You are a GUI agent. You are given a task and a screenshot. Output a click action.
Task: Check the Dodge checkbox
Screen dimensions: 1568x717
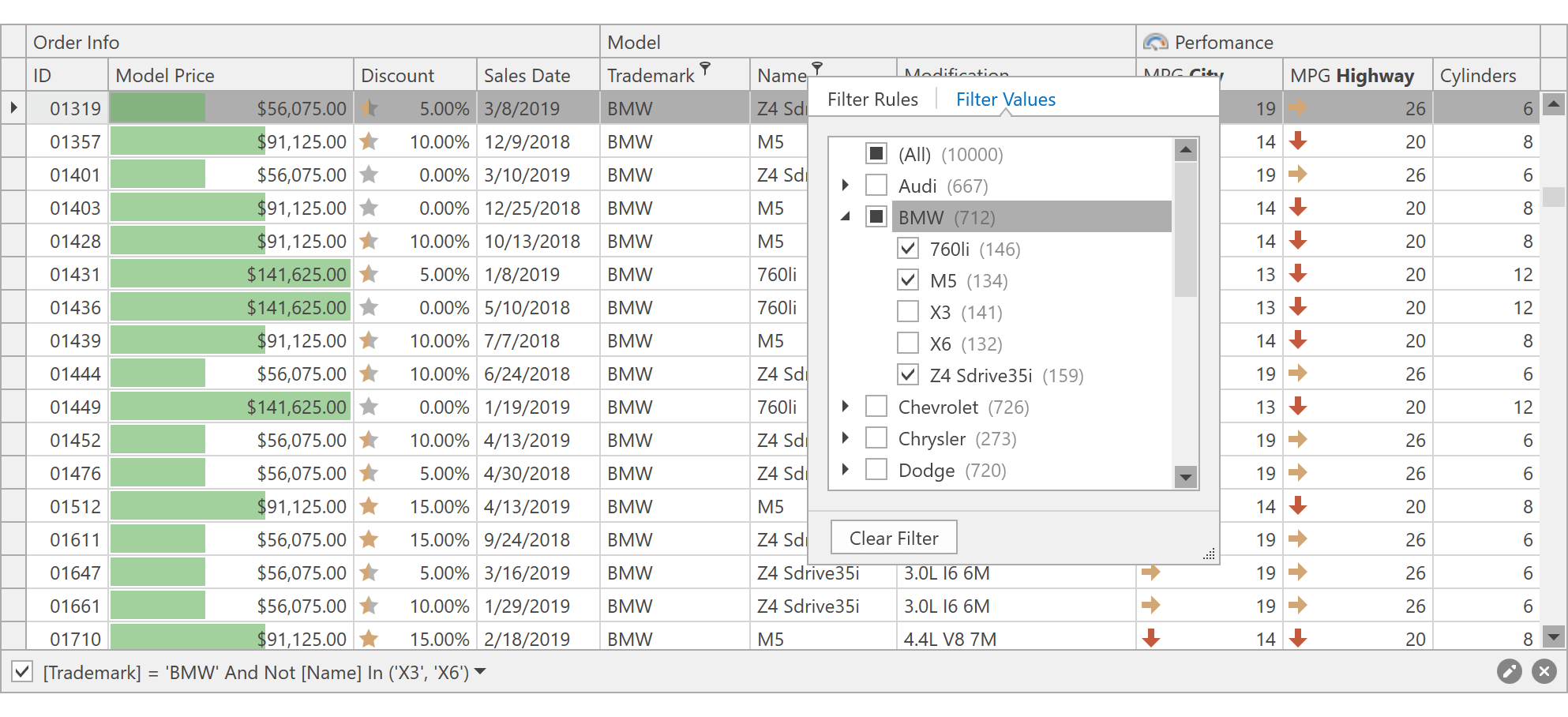tap(876, 469)
